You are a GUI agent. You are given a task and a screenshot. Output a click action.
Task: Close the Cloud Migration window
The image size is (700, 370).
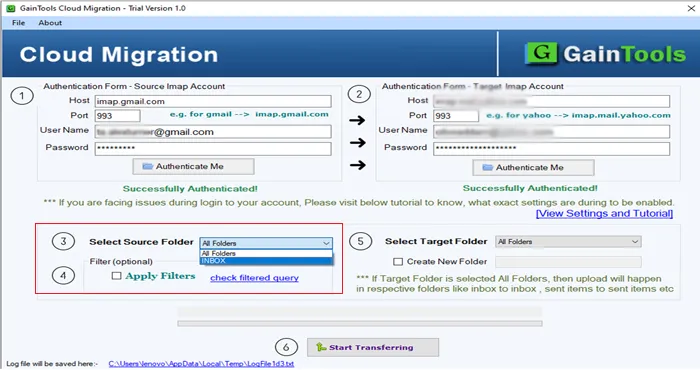(x=691, y=8)
